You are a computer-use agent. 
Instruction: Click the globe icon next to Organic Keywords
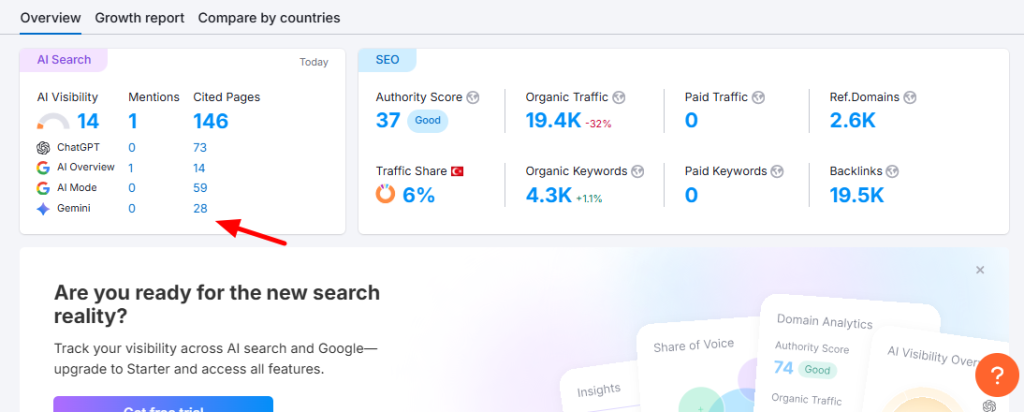point(638,171)
